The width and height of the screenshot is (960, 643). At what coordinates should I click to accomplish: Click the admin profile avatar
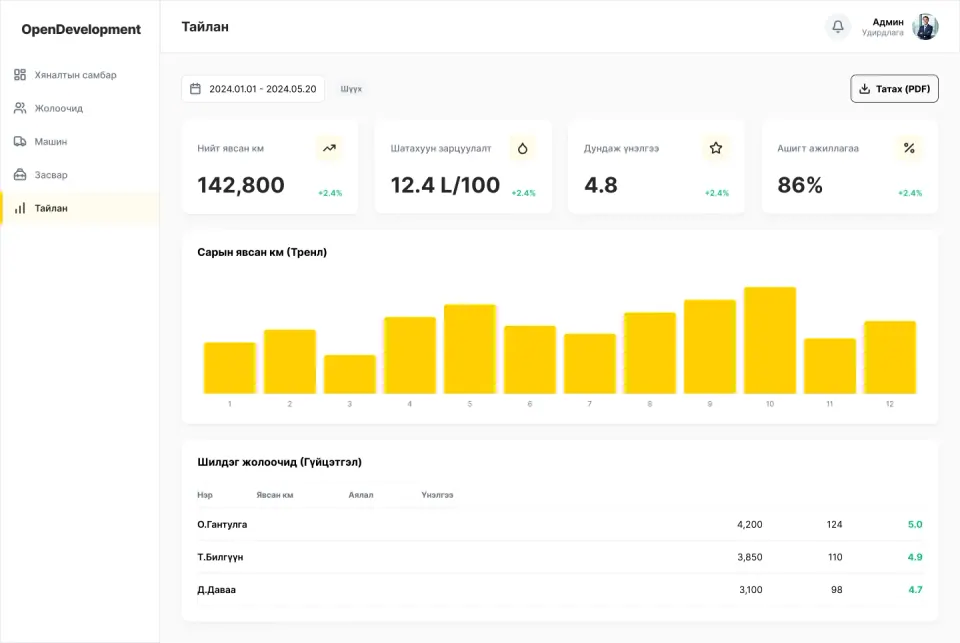click(925, 26)
